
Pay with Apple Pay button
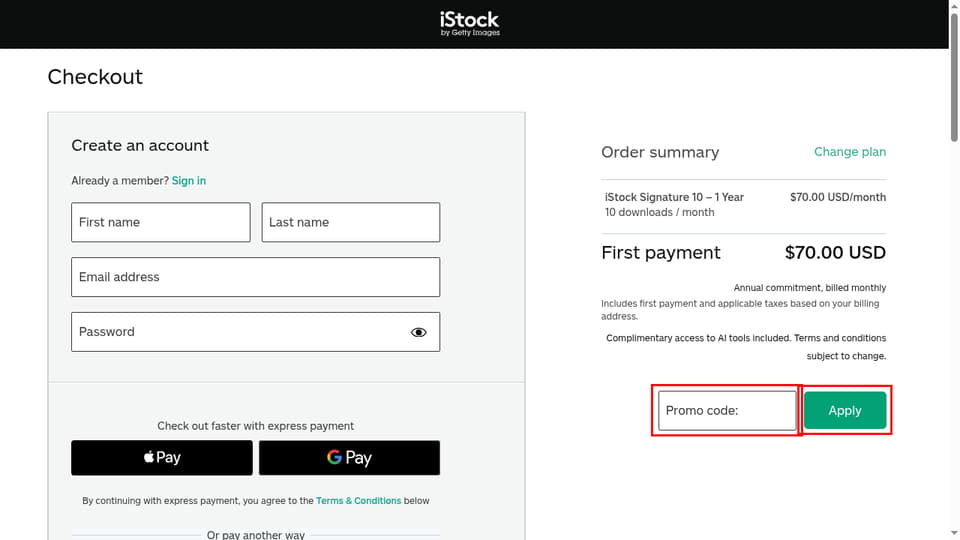pos(162,457)
